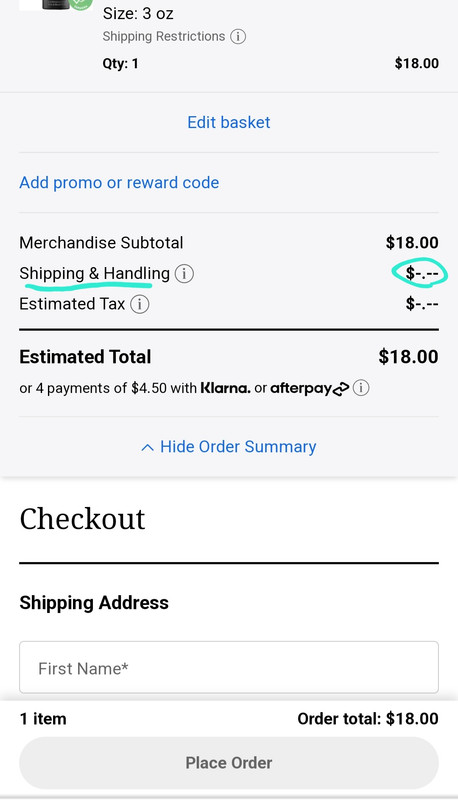Click the Merchandise Subtotal value

[x=412, y=243]
